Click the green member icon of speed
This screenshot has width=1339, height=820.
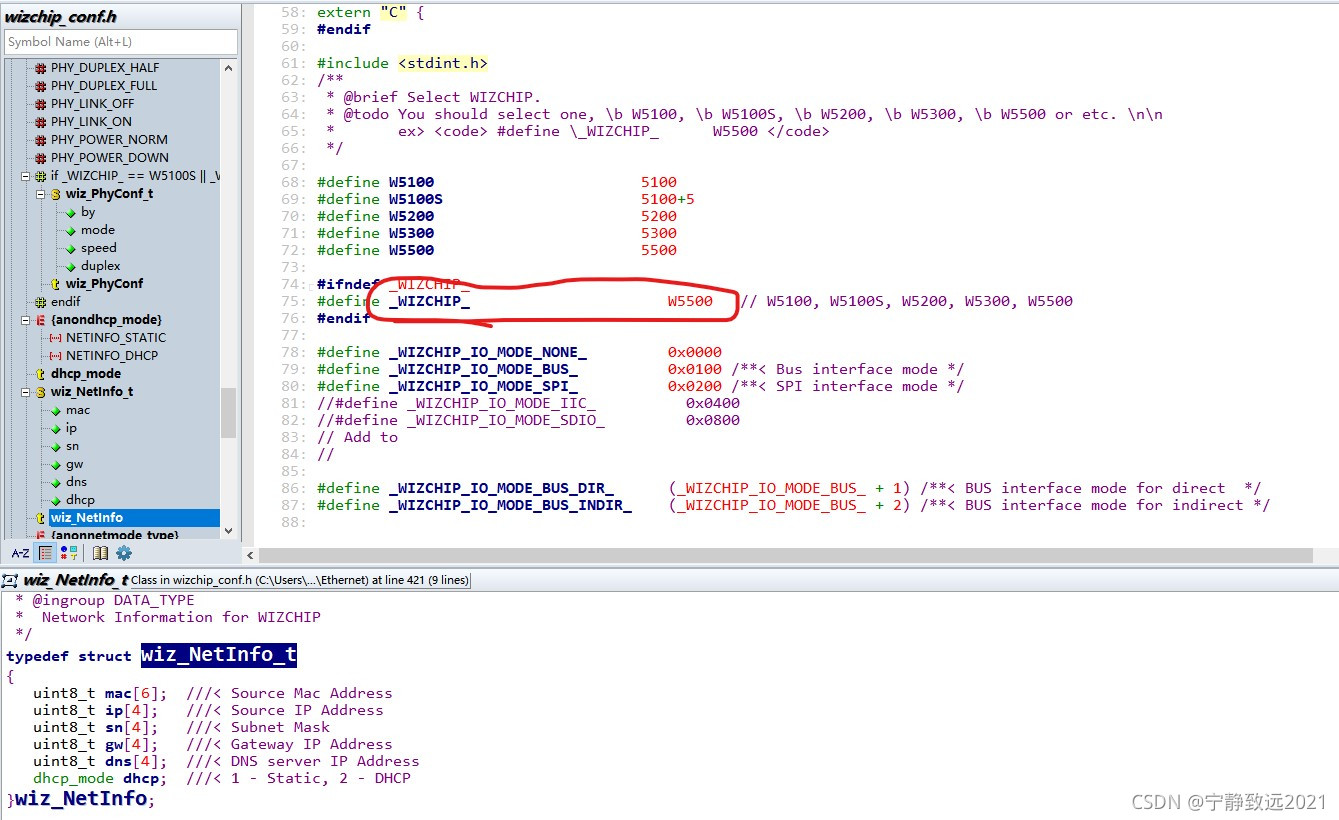tap(71, 248)
